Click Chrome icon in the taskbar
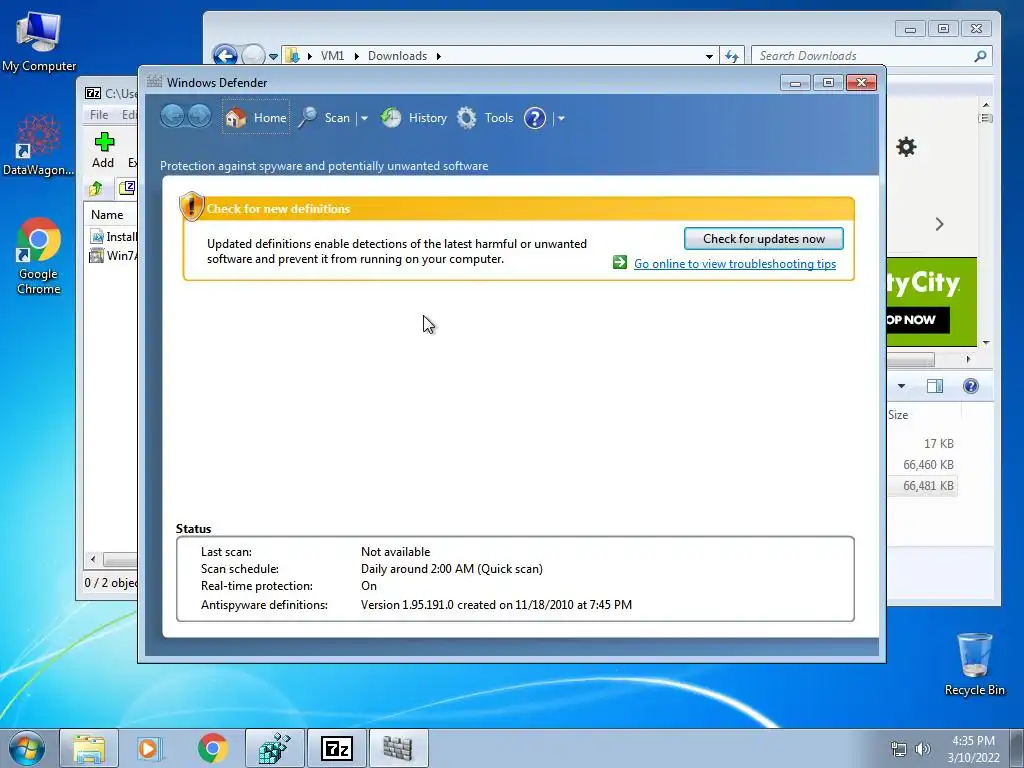 click(212, 748)
